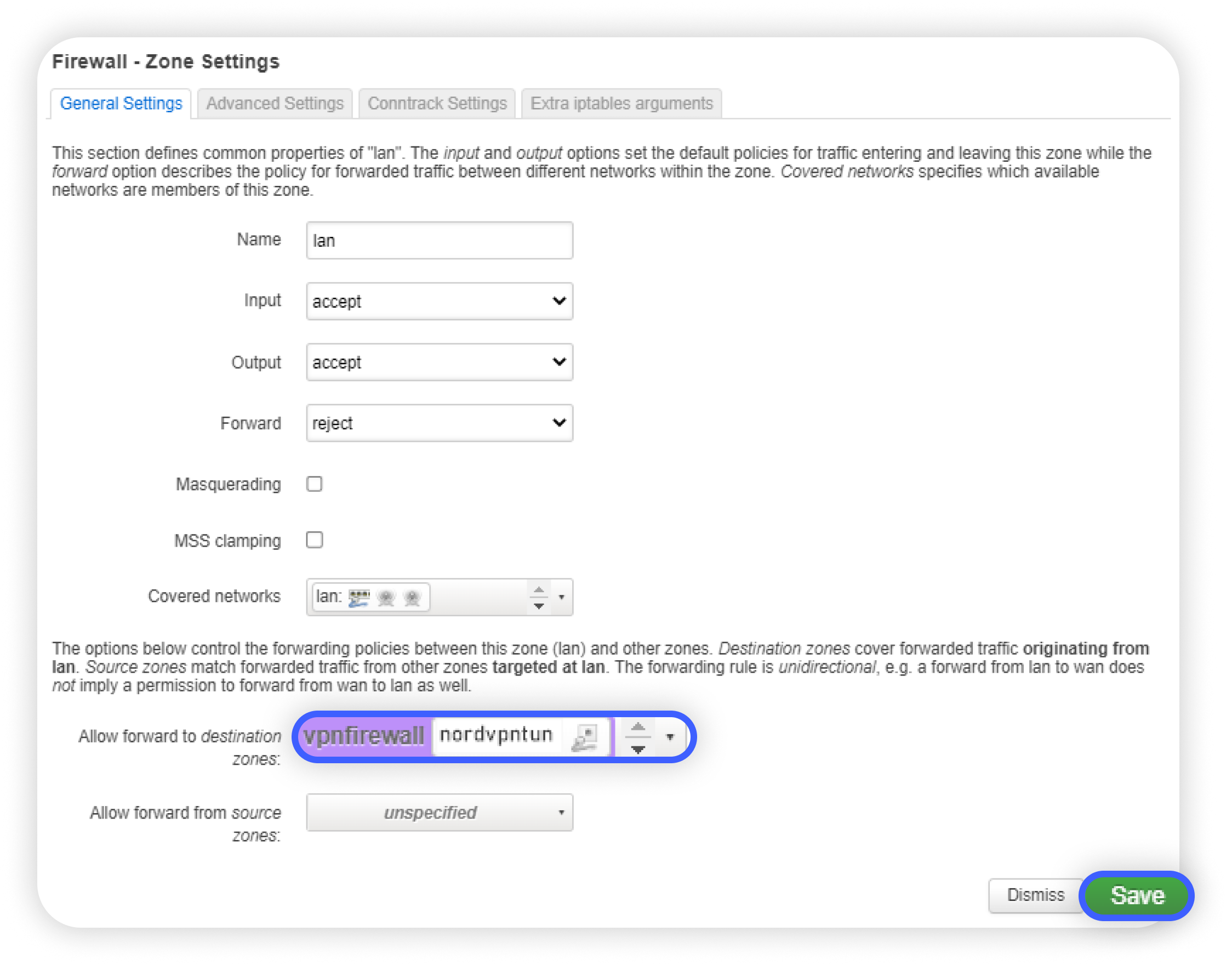Click the up arrow in destination zones stepper
1232x965 pixels.
(638, 727)
